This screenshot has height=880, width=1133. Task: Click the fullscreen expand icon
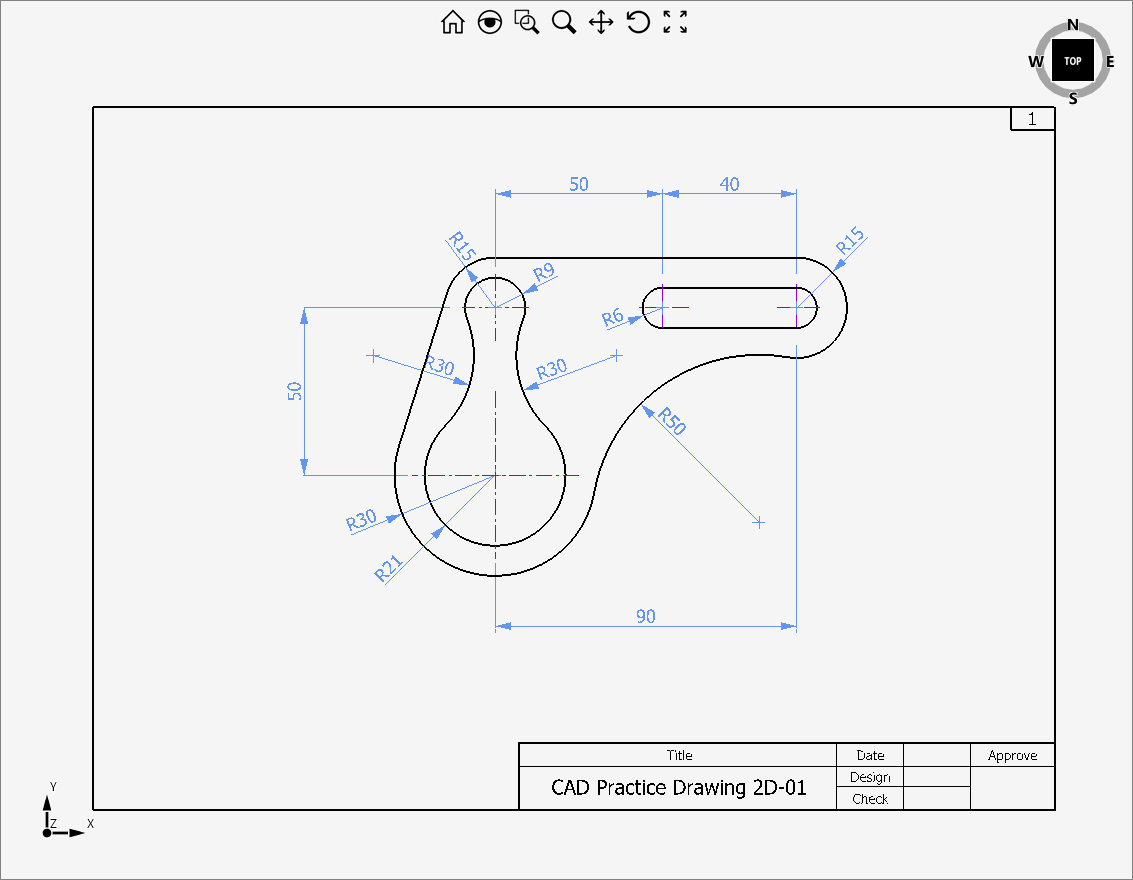pyautogui.click(x=676, y=22)
